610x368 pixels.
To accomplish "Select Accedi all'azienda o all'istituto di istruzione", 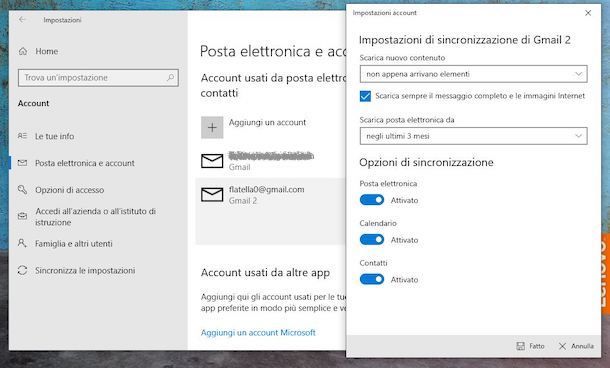I will click(x=95, y=217).
